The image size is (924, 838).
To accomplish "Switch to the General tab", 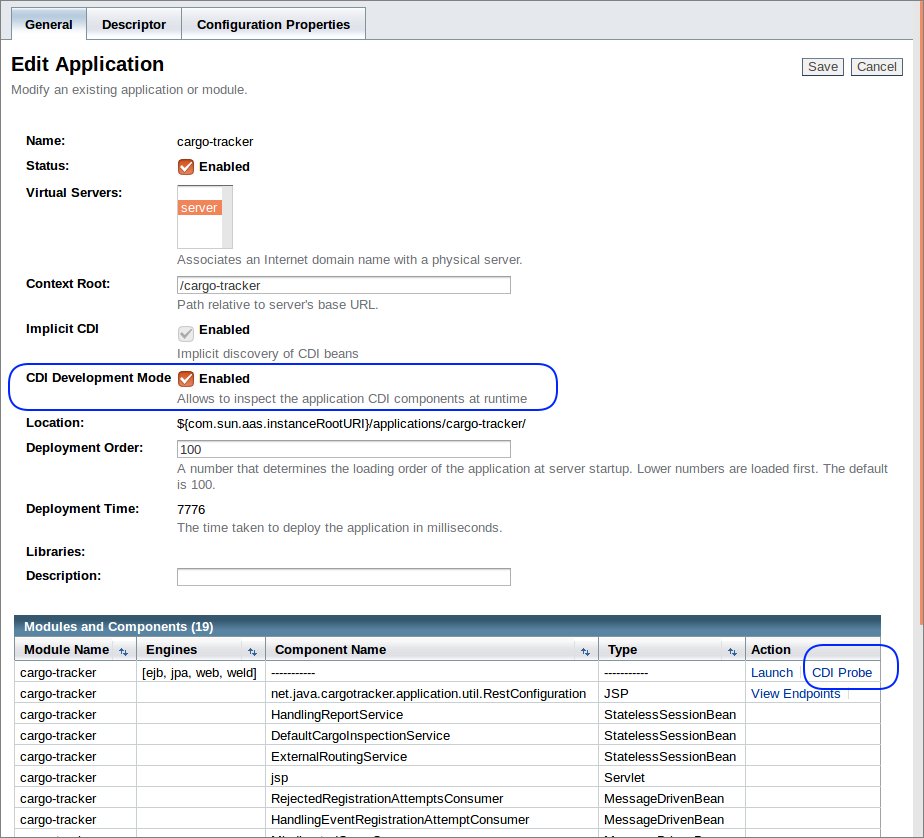I will (48, 24).
